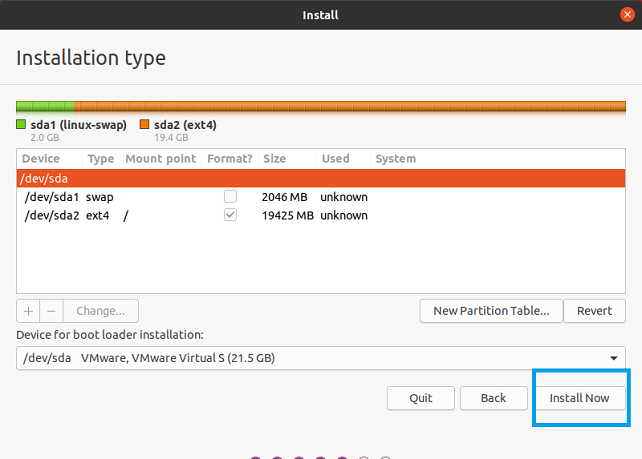Click the Change... partition button
The image size is (642, 459).
coord(100,311)
